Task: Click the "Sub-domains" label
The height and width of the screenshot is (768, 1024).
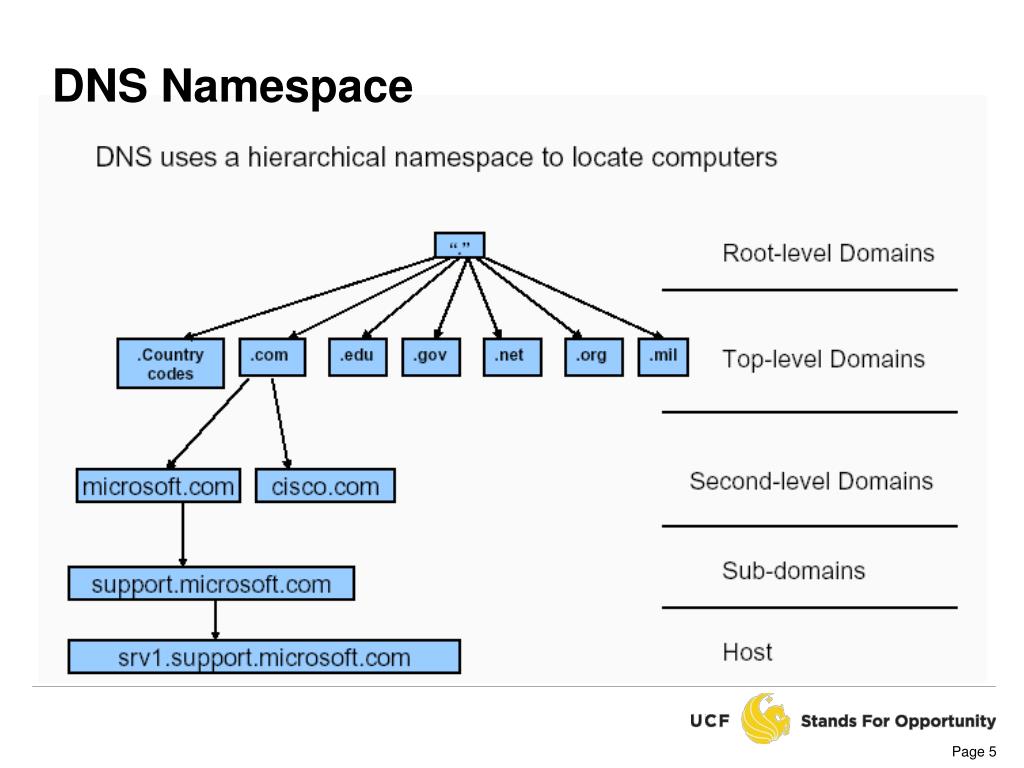Action: click(x=793, y=571)
